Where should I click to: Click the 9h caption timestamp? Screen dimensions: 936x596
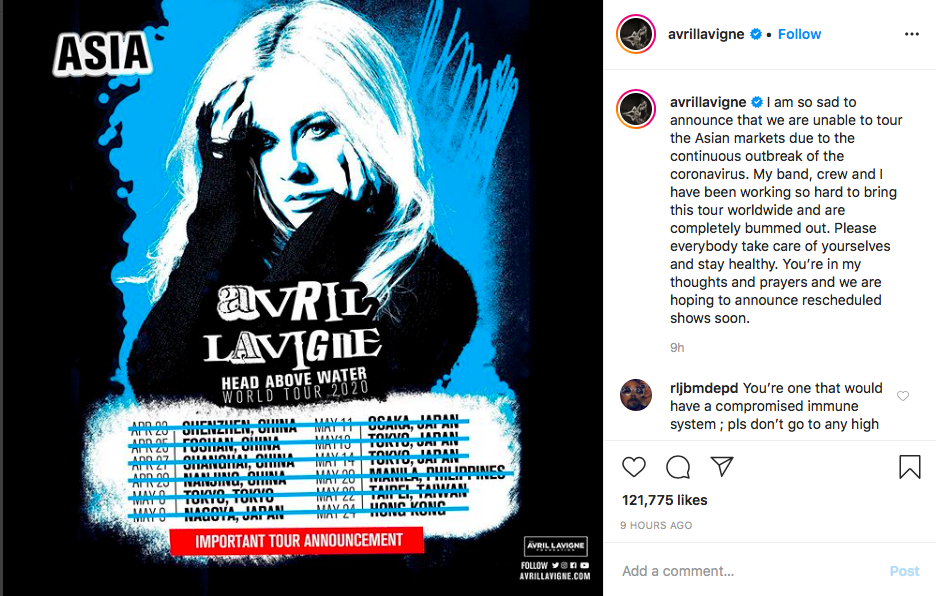click(677, 348)
